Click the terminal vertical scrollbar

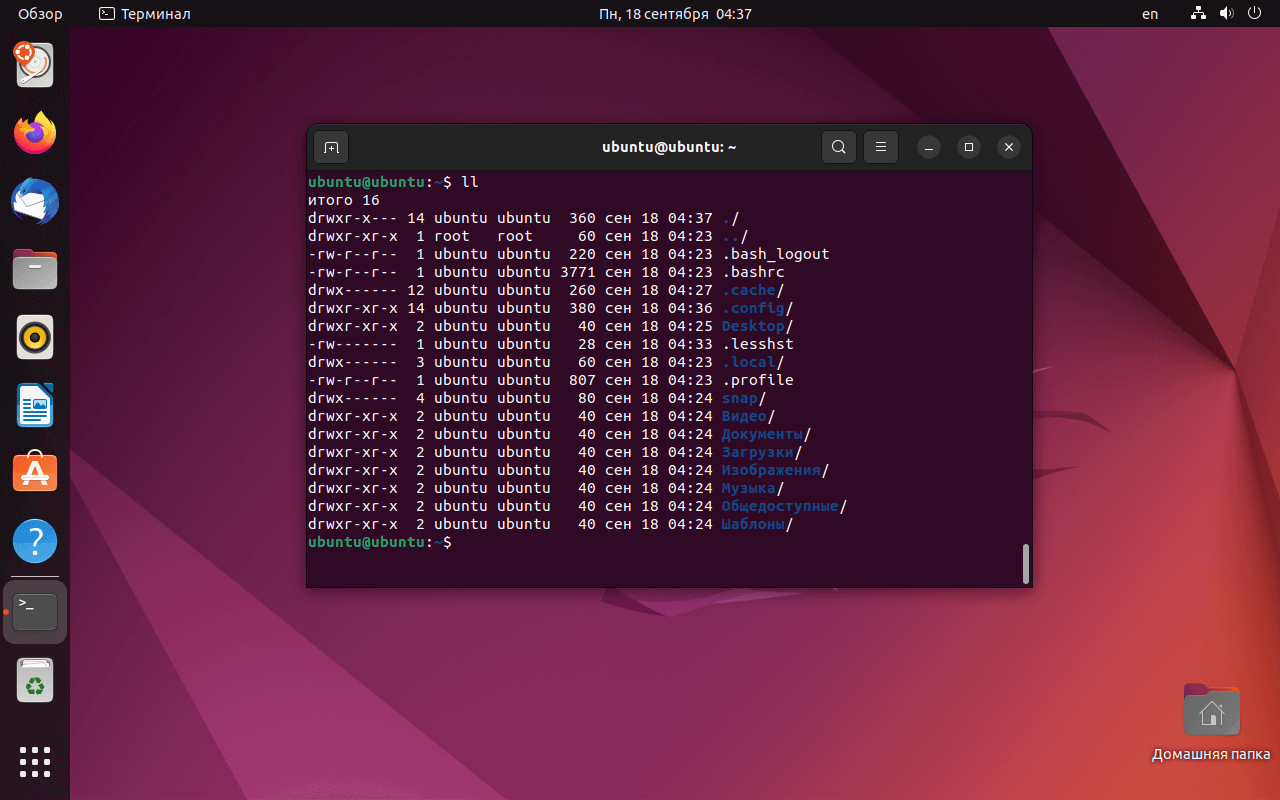click(1025, 563)
